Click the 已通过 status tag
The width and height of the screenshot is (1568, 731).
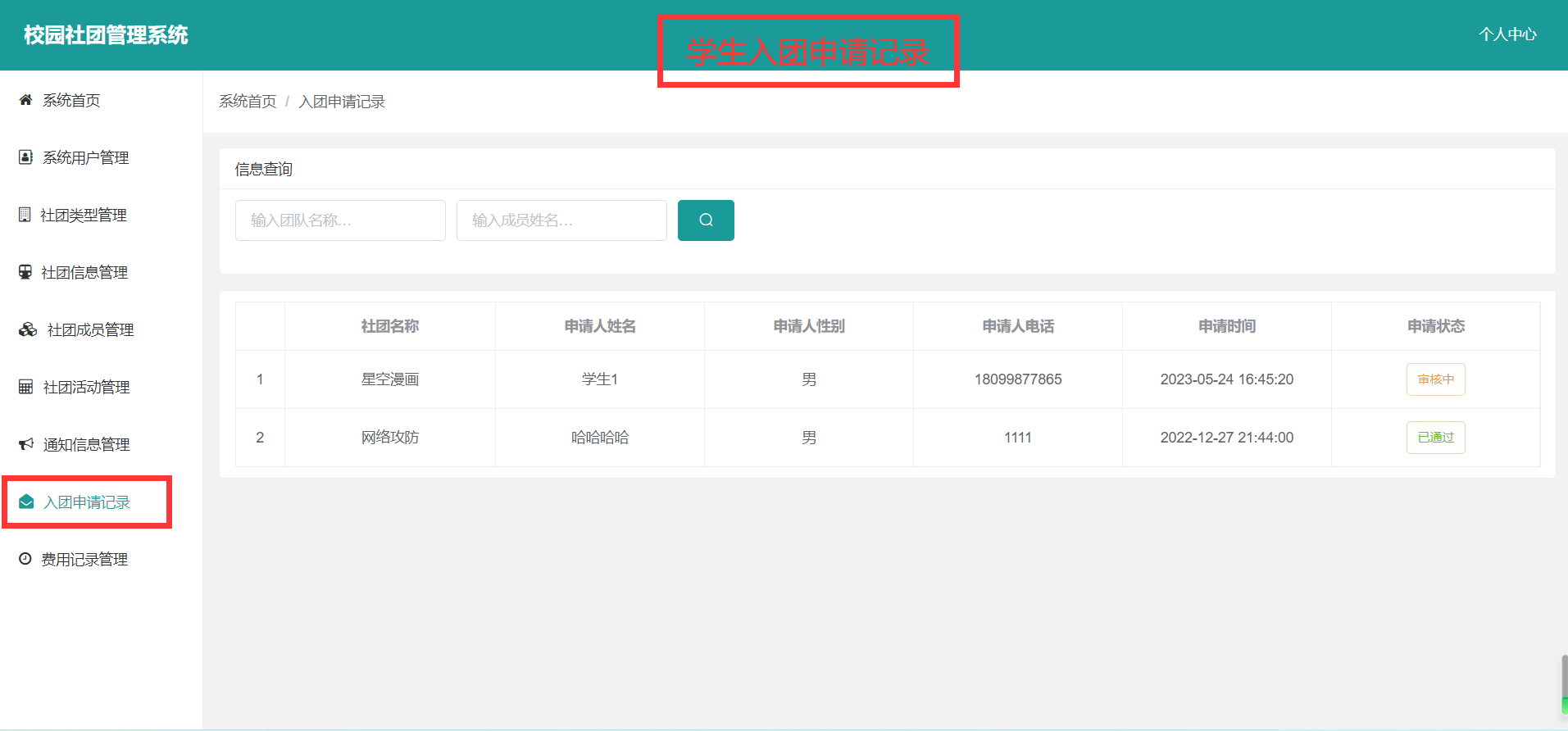(1435, 438)
